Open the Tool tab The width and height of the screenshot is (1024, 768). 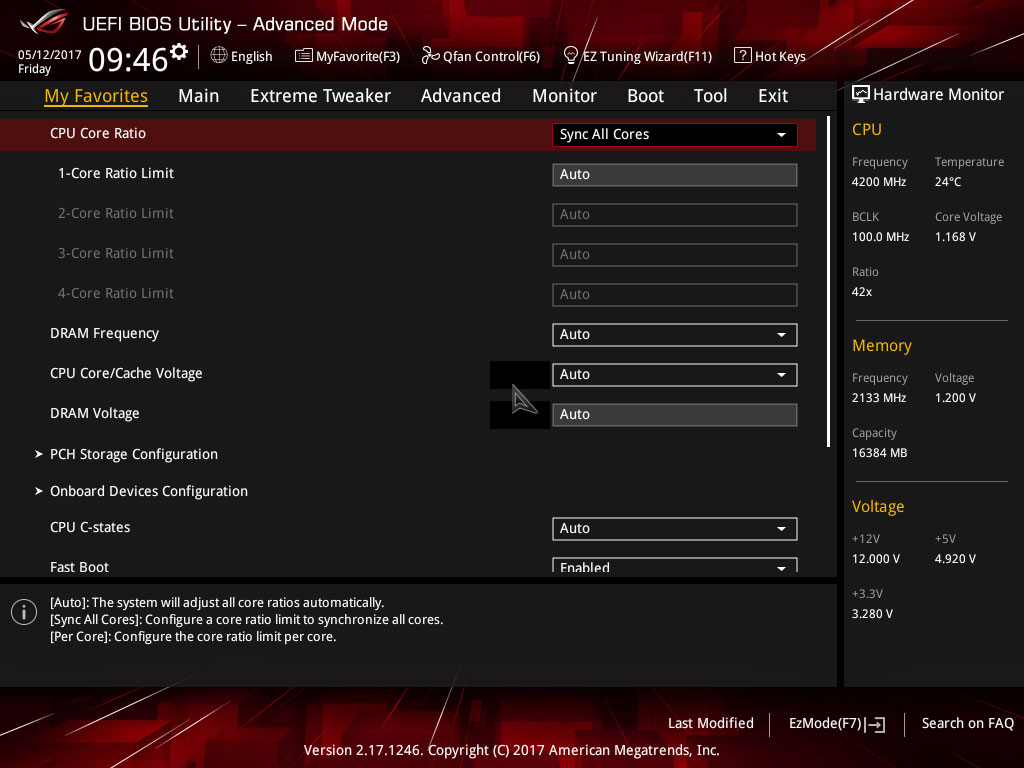click(x=711, y=96)
